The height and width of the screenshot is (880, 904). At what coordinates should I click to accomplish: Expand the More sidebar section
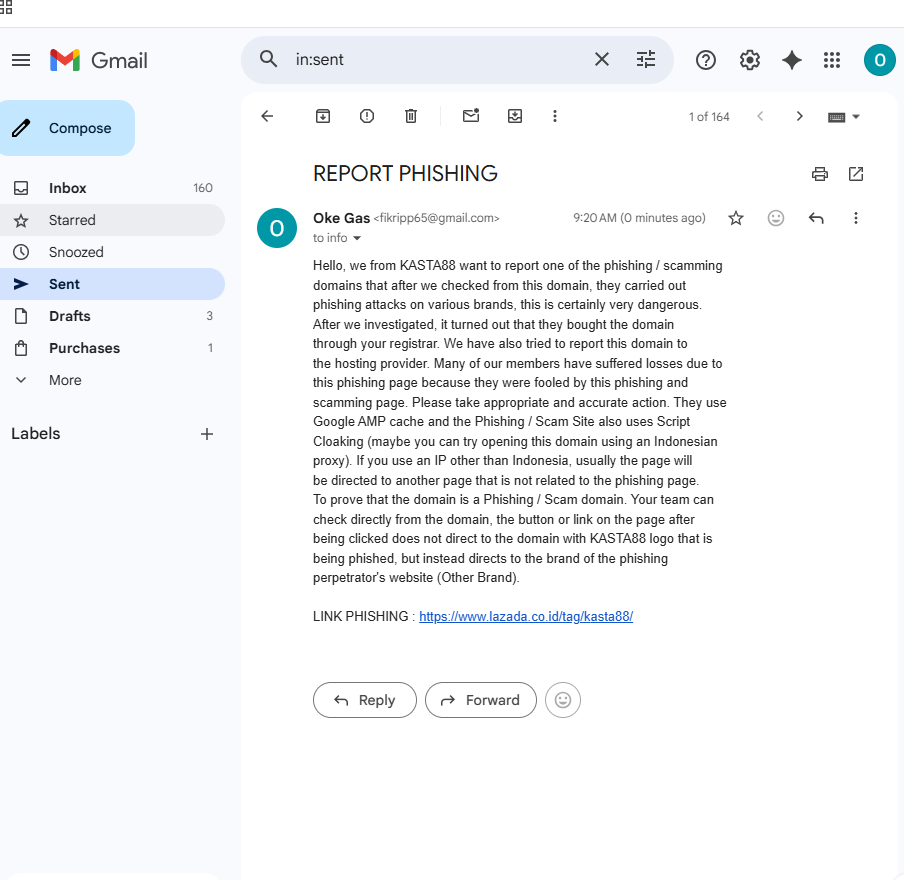[x=112, y=380]
